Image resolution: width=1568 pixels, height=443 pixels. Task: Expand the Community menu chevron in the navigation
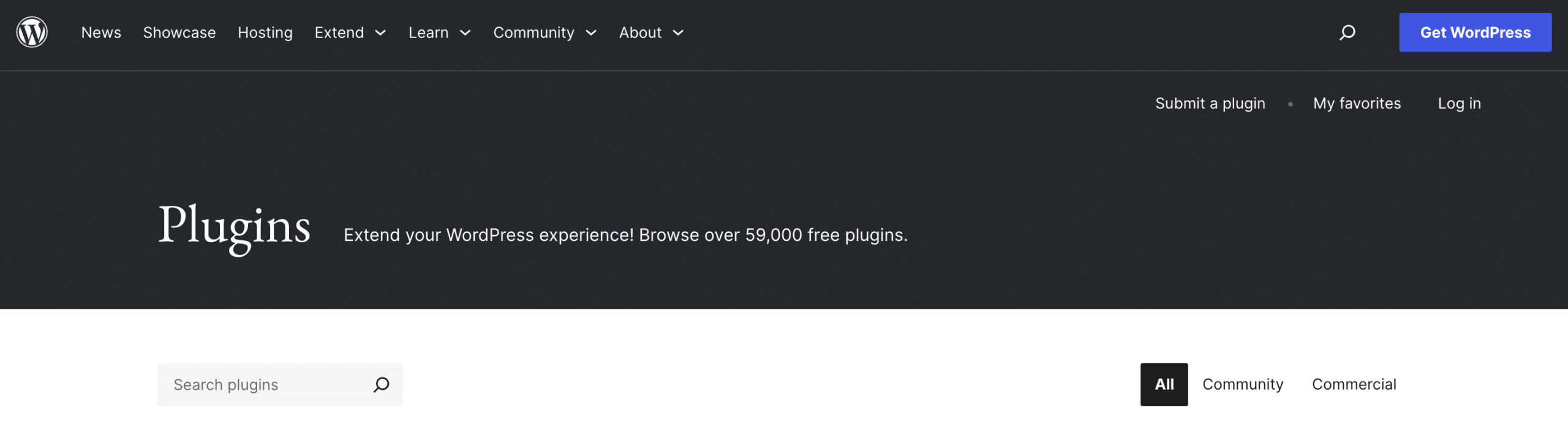[591, 33]
